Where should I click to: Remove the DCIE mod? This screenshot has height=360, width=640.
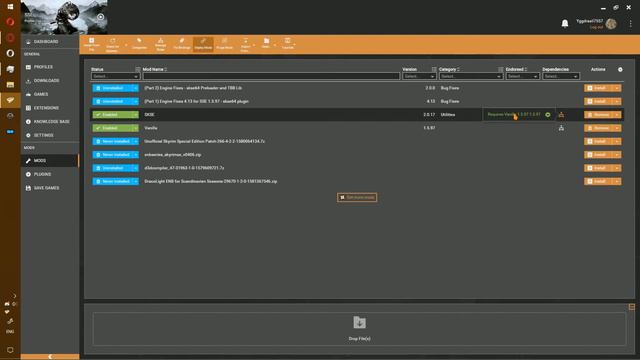(x=598, y=115)
